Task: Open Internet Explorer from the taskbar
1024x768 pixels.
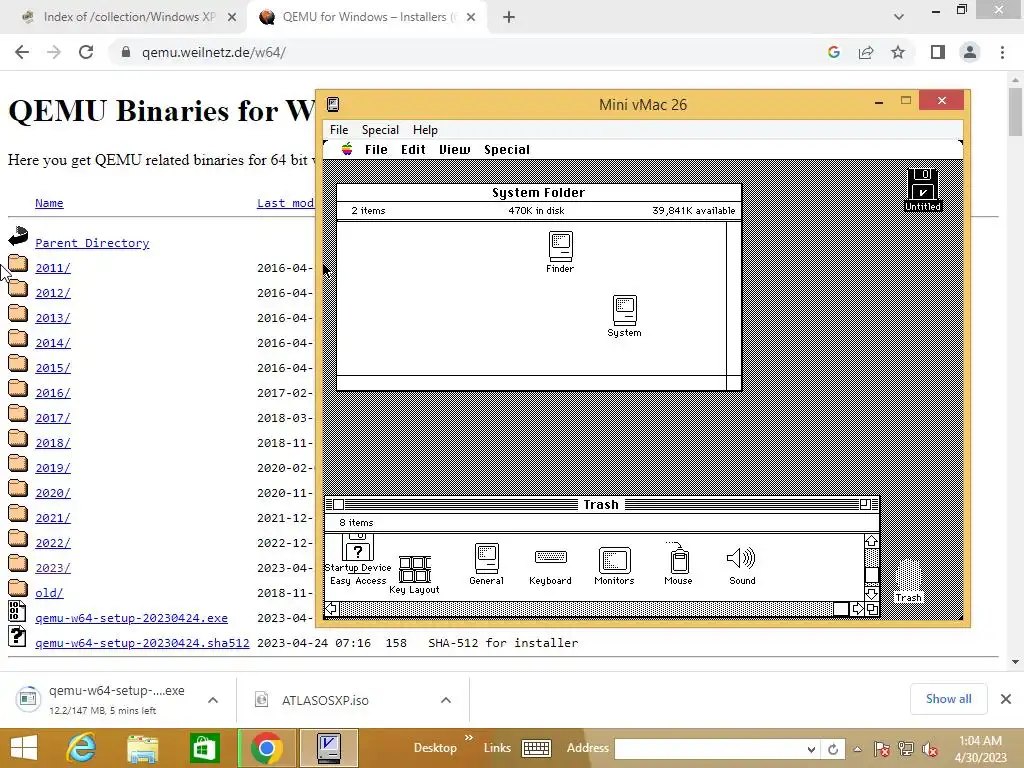Action: pos(81,748)
